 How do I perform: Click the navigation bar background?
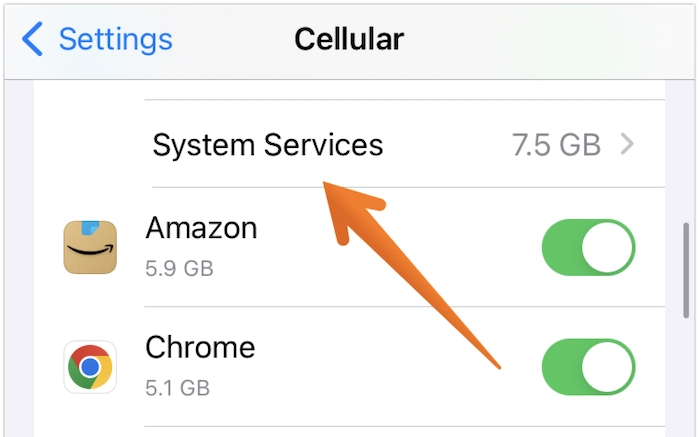(x=536, y=42)
